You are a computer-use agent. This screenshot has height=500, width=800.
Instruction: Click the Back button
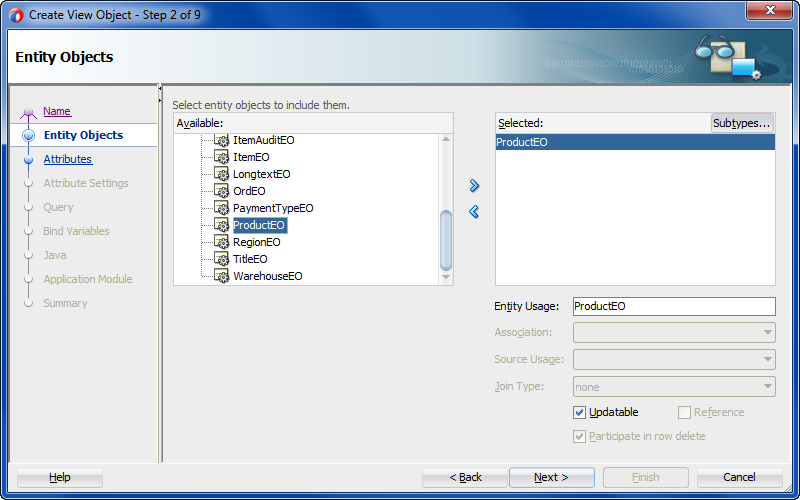tap(465, 478)
